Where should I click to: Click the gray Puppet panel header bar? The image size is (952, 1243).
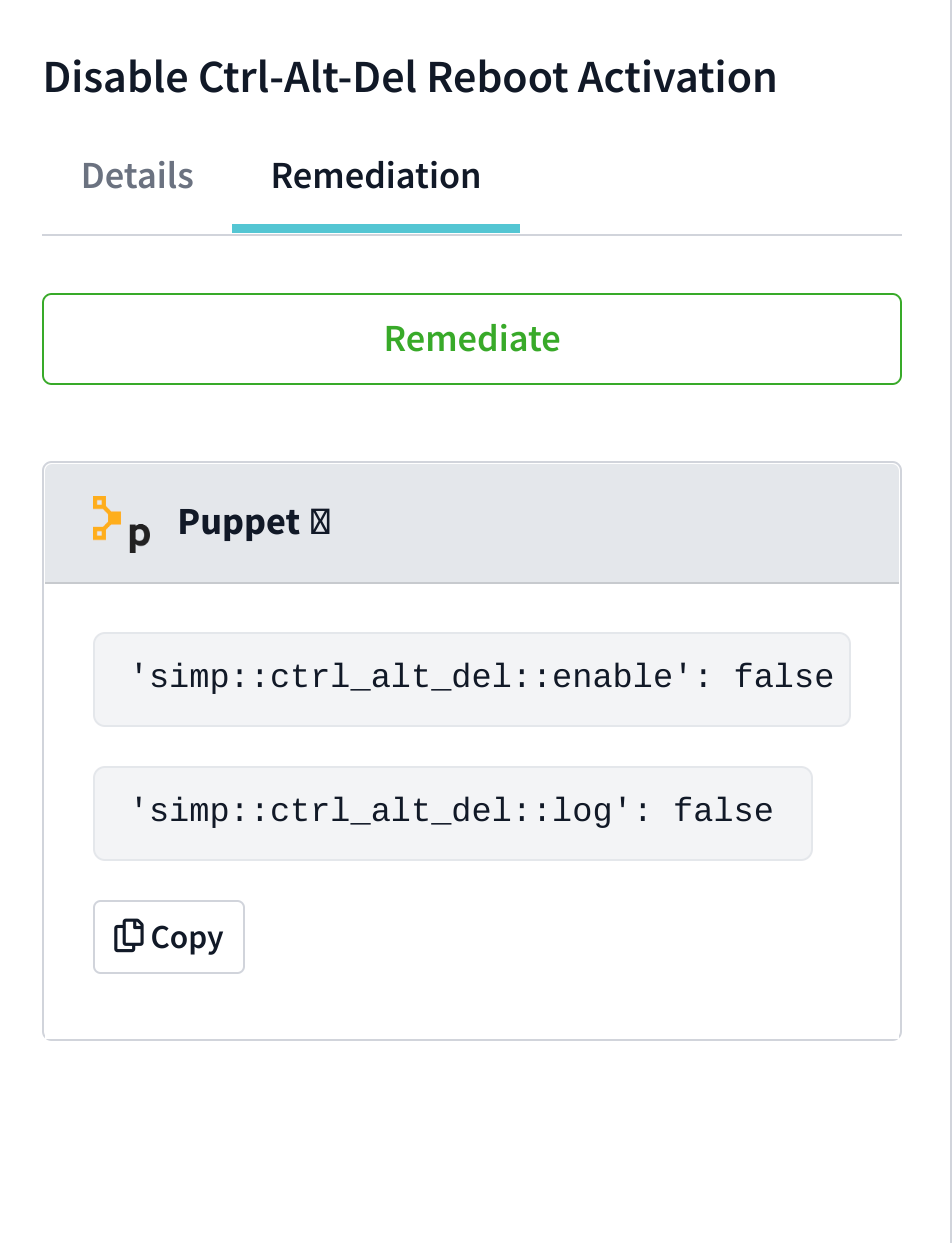(x=472, y=523)
